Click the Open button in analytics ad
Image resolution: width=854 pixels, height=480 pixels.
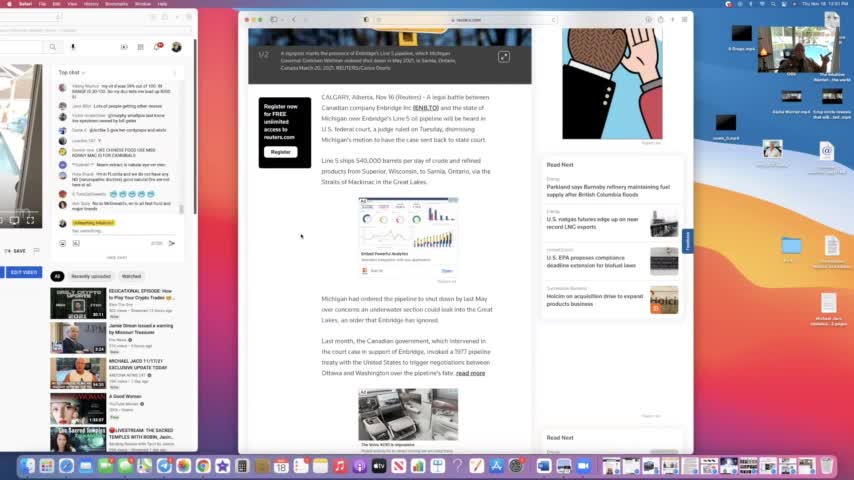(x=447, y=271)
